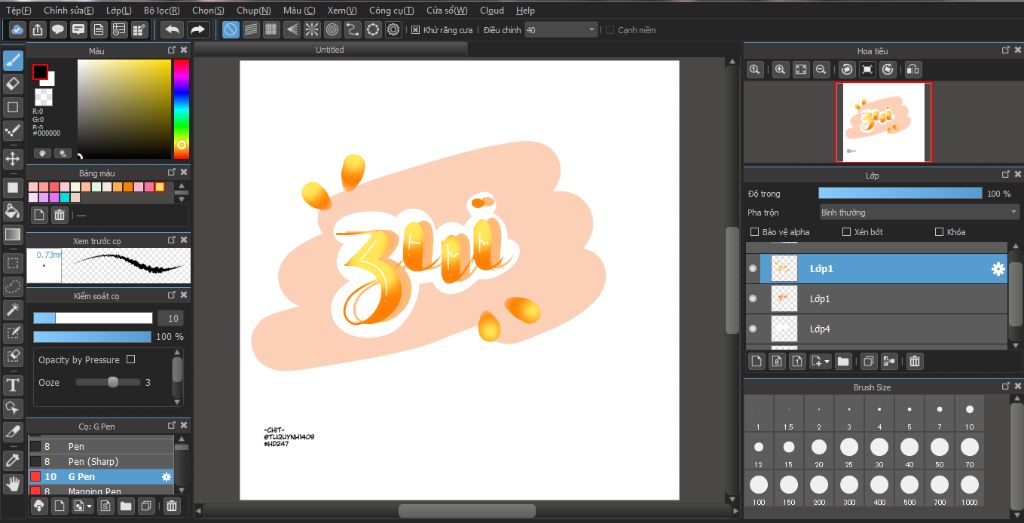Select the Mapping Pen brush
The width and height of the screenshot is (1024, 523).
101,491
